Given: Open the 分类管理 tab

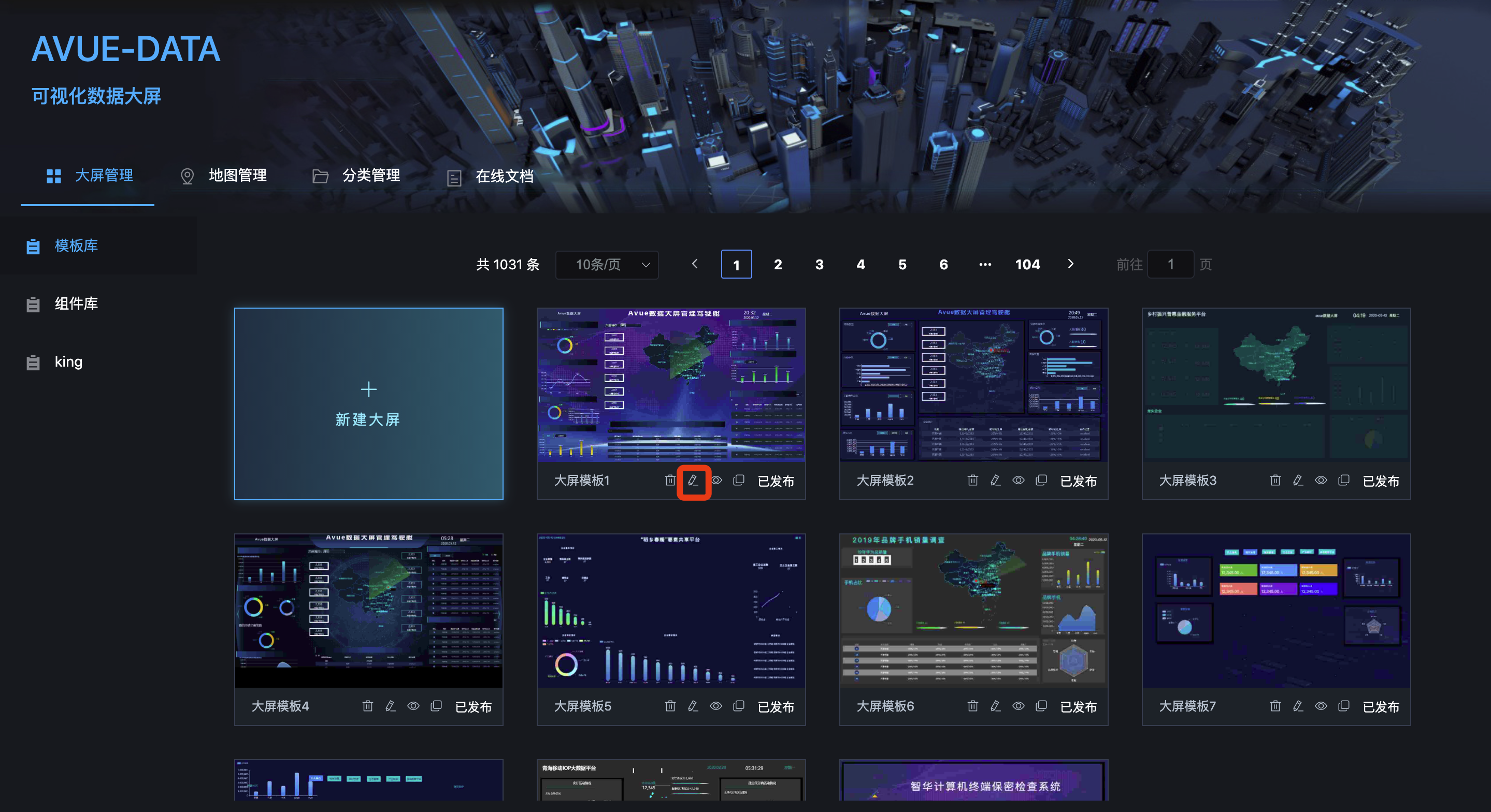Looking at the screenshot, I should pos(356,176).
